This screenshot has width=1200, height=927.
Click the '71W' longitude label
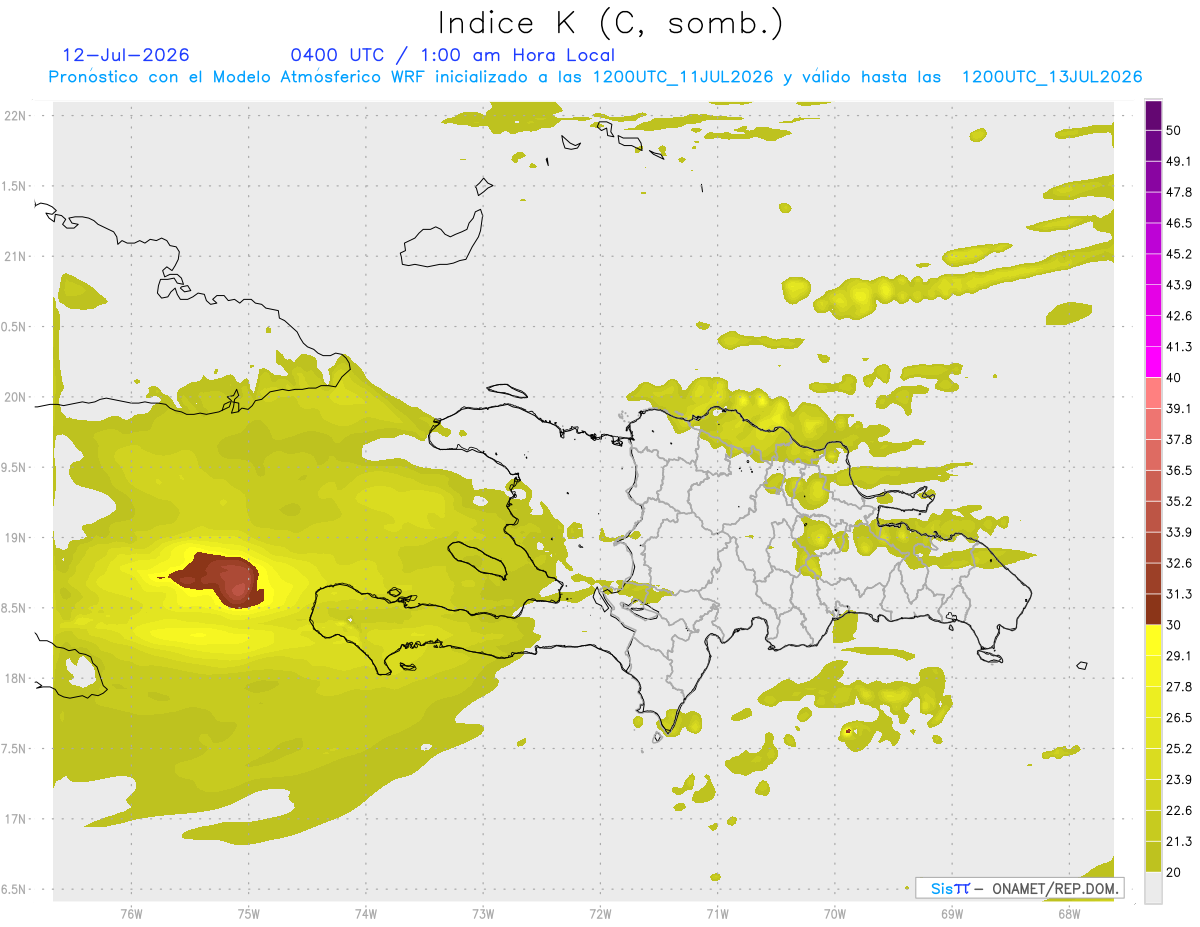[x=717, y=914]
